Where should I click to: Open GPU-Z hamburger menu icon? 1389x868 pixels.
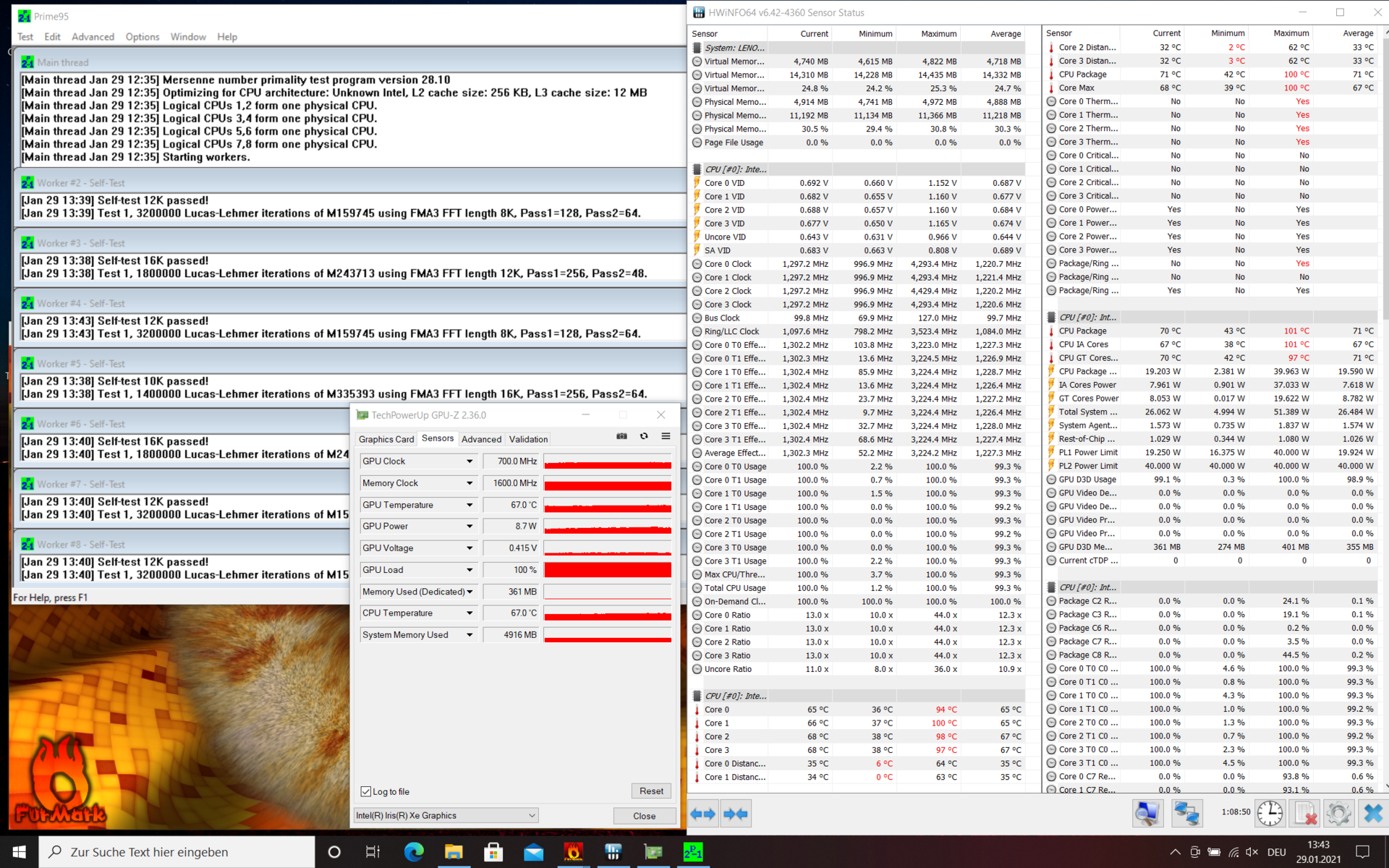[666, 436]
